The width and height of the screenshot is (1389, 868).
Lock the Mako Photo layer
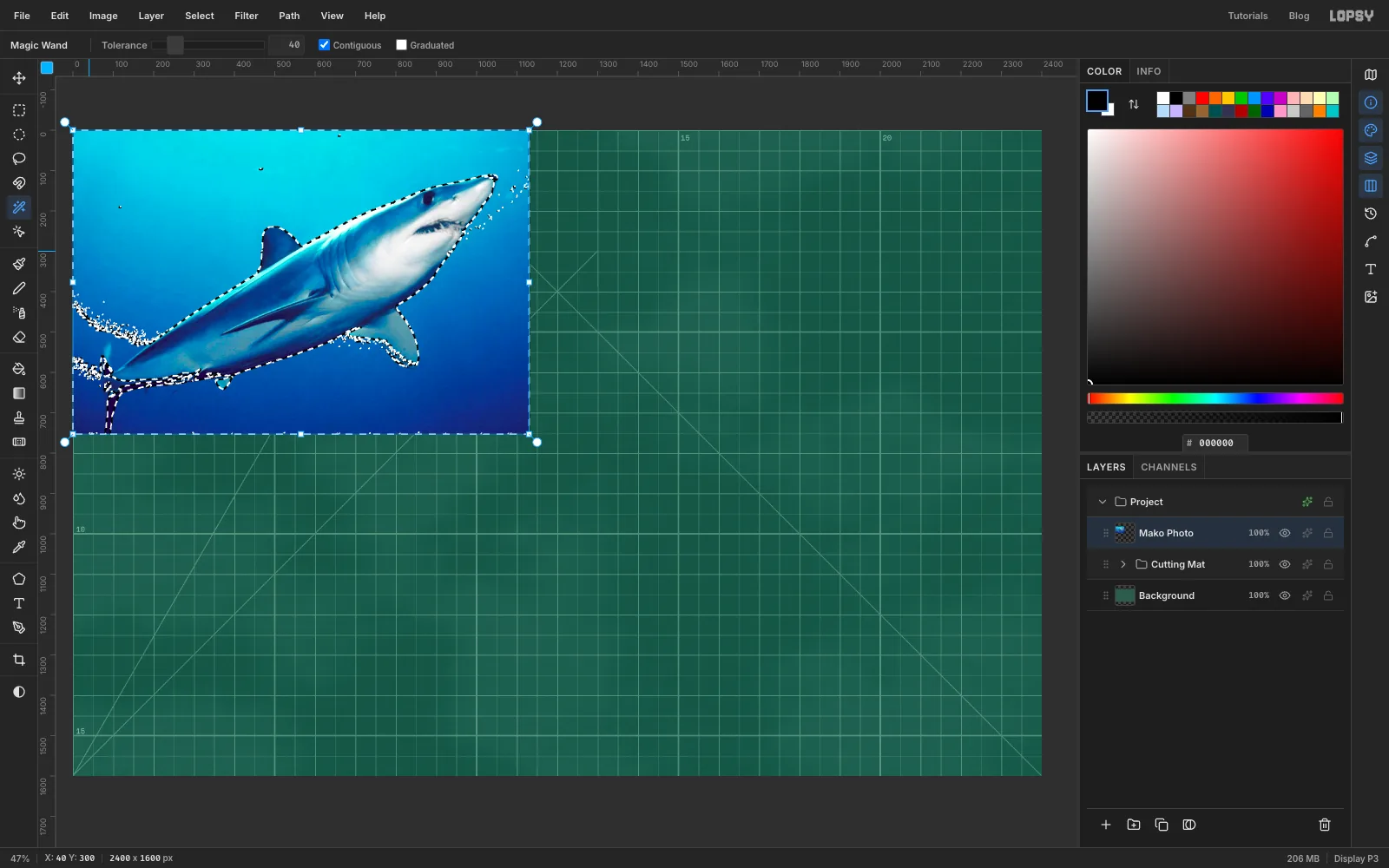[1328, 533]
